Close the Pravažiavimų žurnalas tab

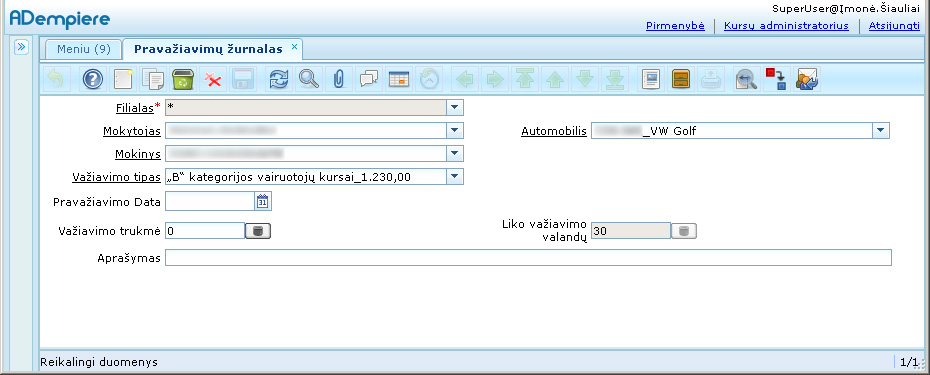pos(294,47)
